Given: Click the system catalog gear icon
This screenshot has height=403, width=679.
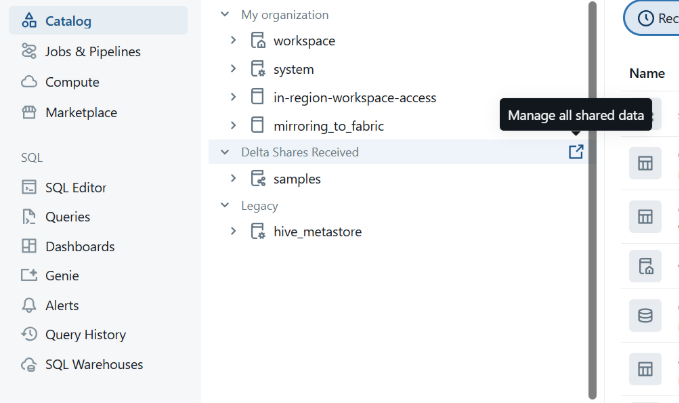Looking at the screenshot, I should click(257, 69).
